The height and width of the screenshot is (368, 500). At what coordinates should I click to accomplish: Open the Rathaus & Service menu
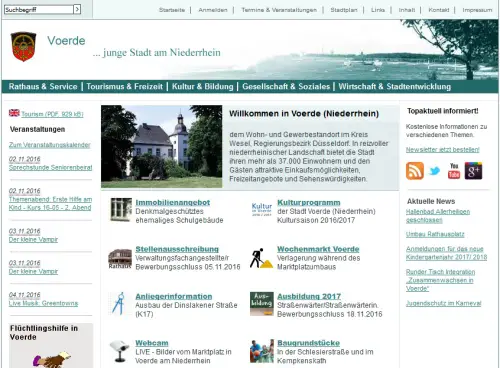point(43,87)
